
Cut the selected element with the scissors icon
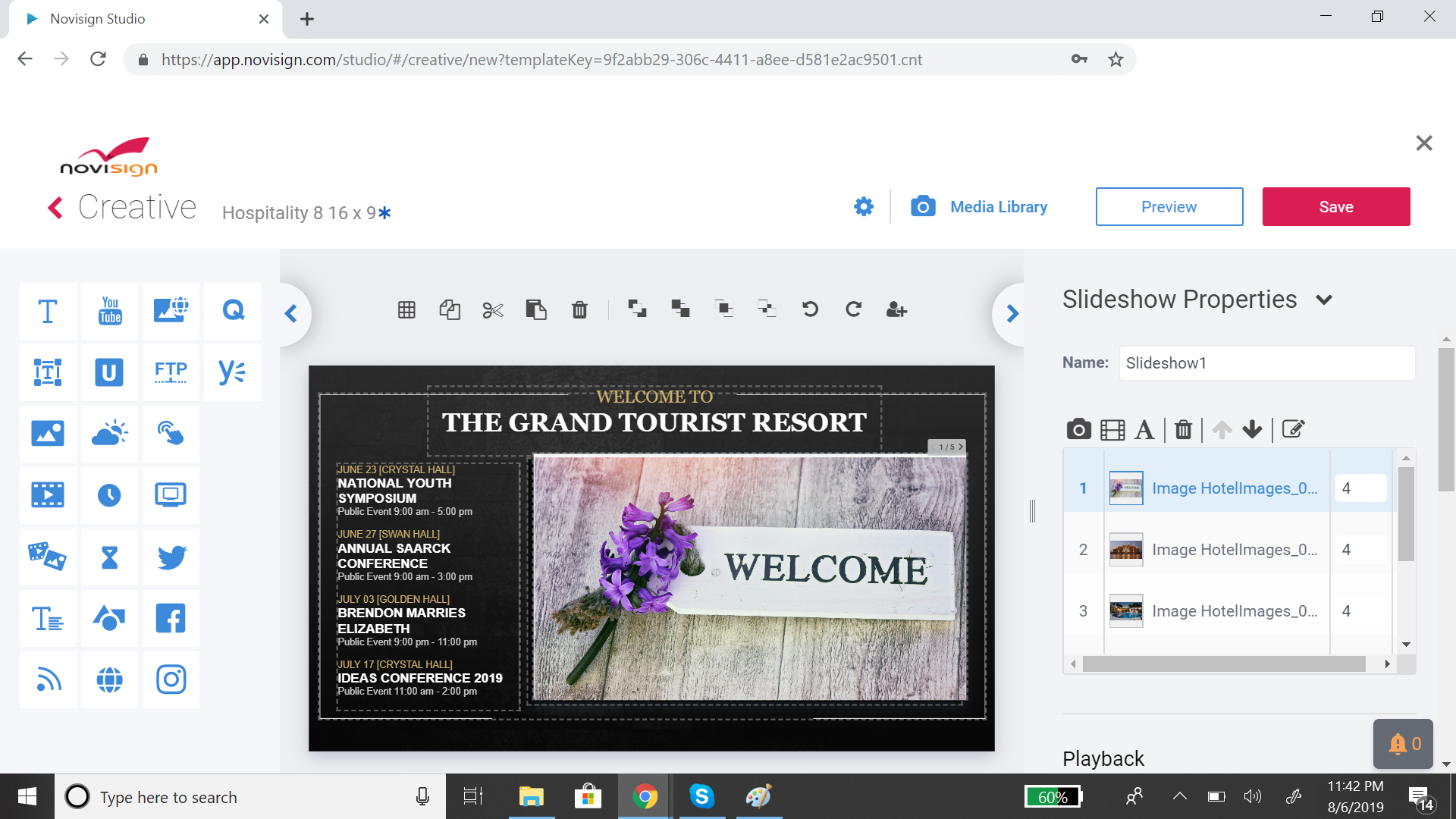[492, 309]
